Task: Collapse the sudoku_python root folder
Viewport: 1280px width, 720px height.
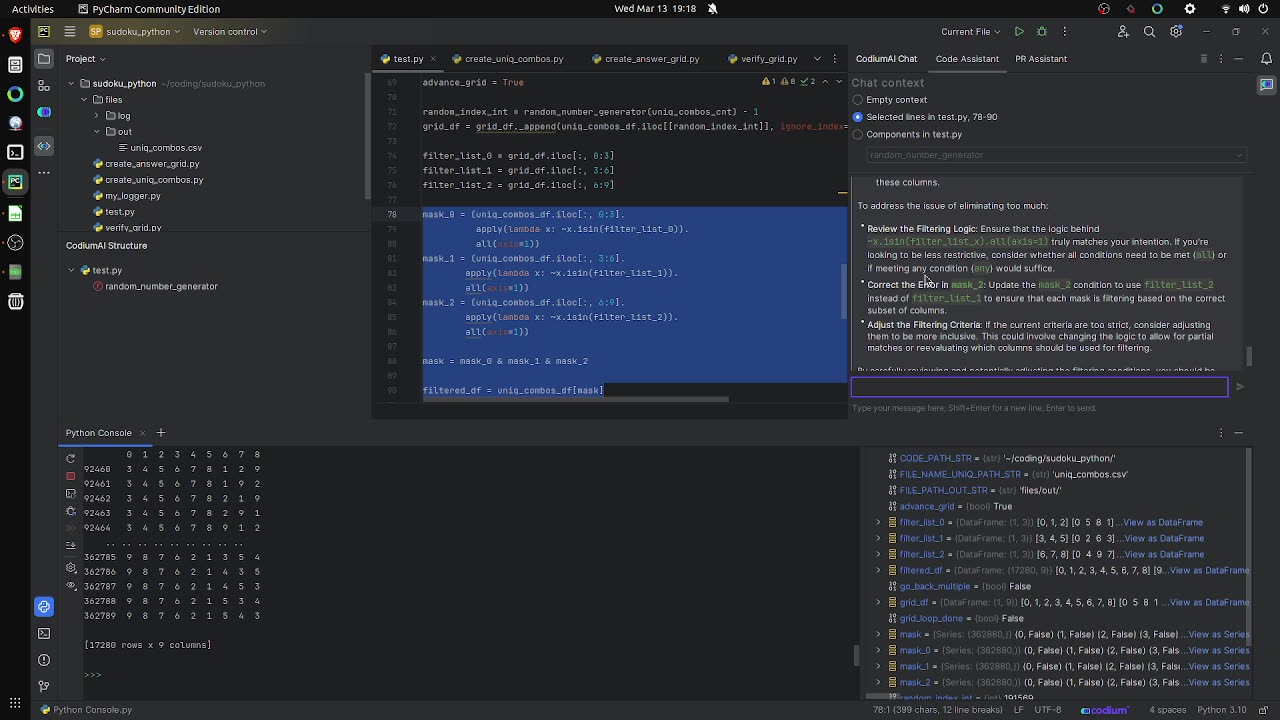Action: [x=72, y=84]
